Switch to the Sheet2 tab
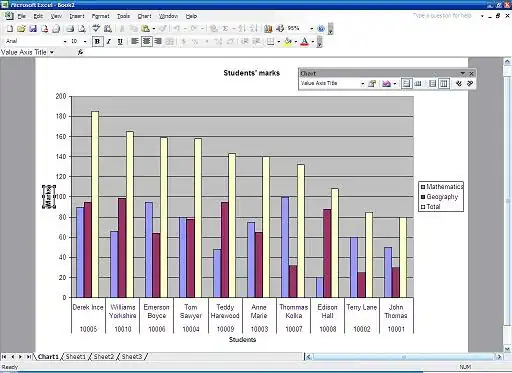The width and height of the screenshot is (512, 373). click(104, 357)
